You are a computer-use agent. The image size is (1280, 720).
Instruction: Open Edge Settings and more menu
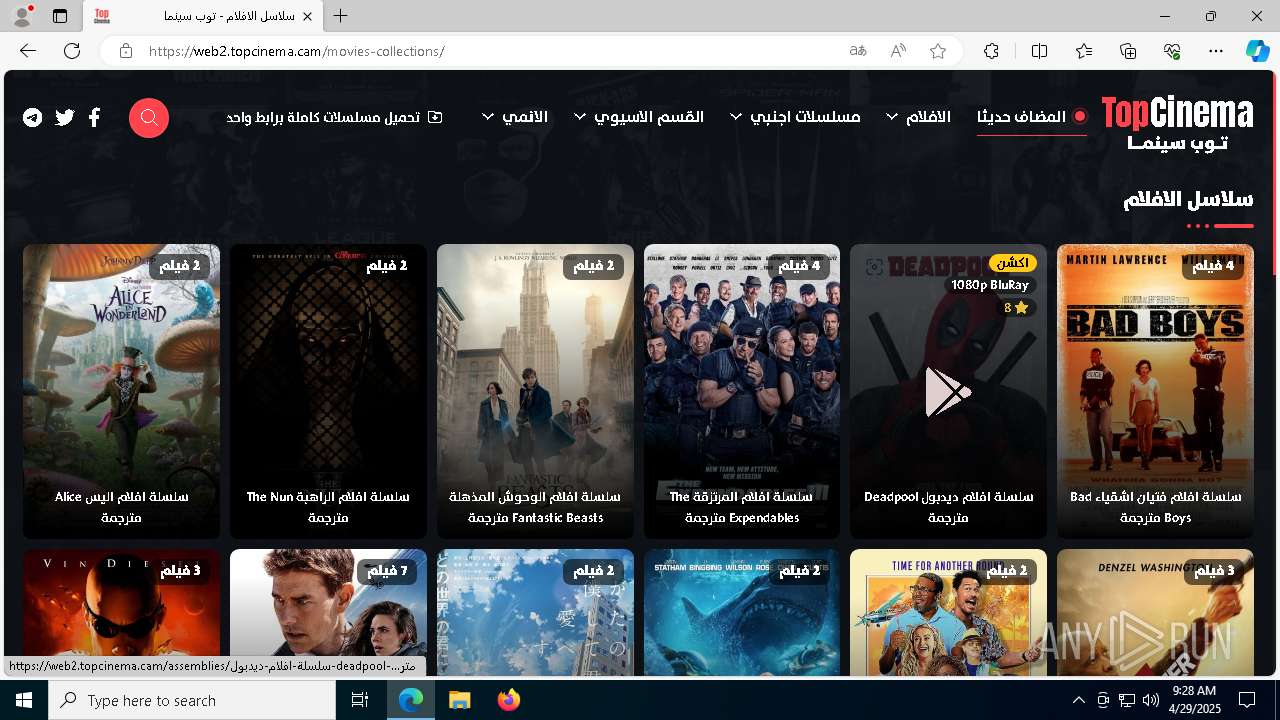1216,51
